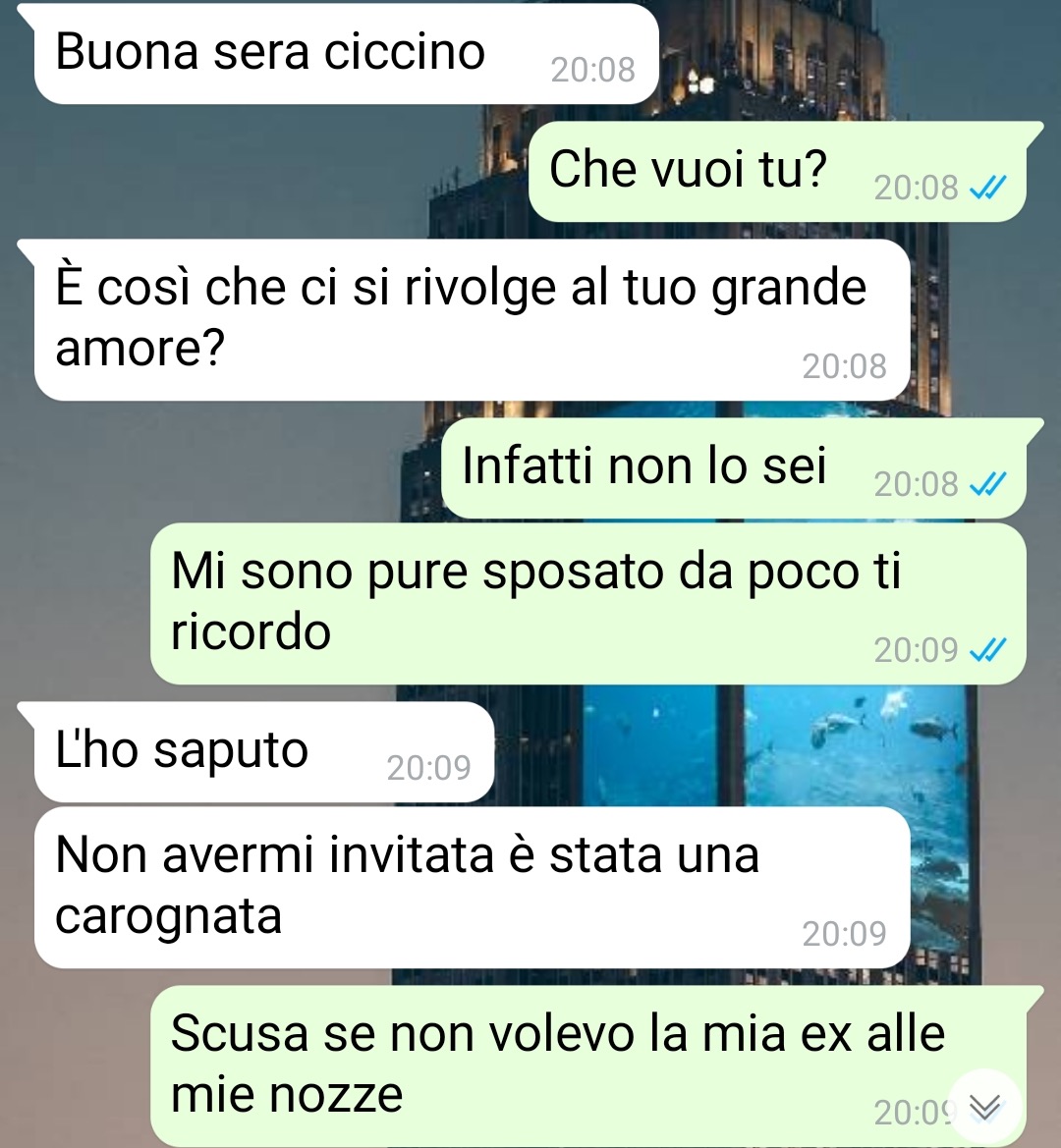Click timestamp on the 'carognata' message
The image size is (1061, 1148).
point(844,934)
